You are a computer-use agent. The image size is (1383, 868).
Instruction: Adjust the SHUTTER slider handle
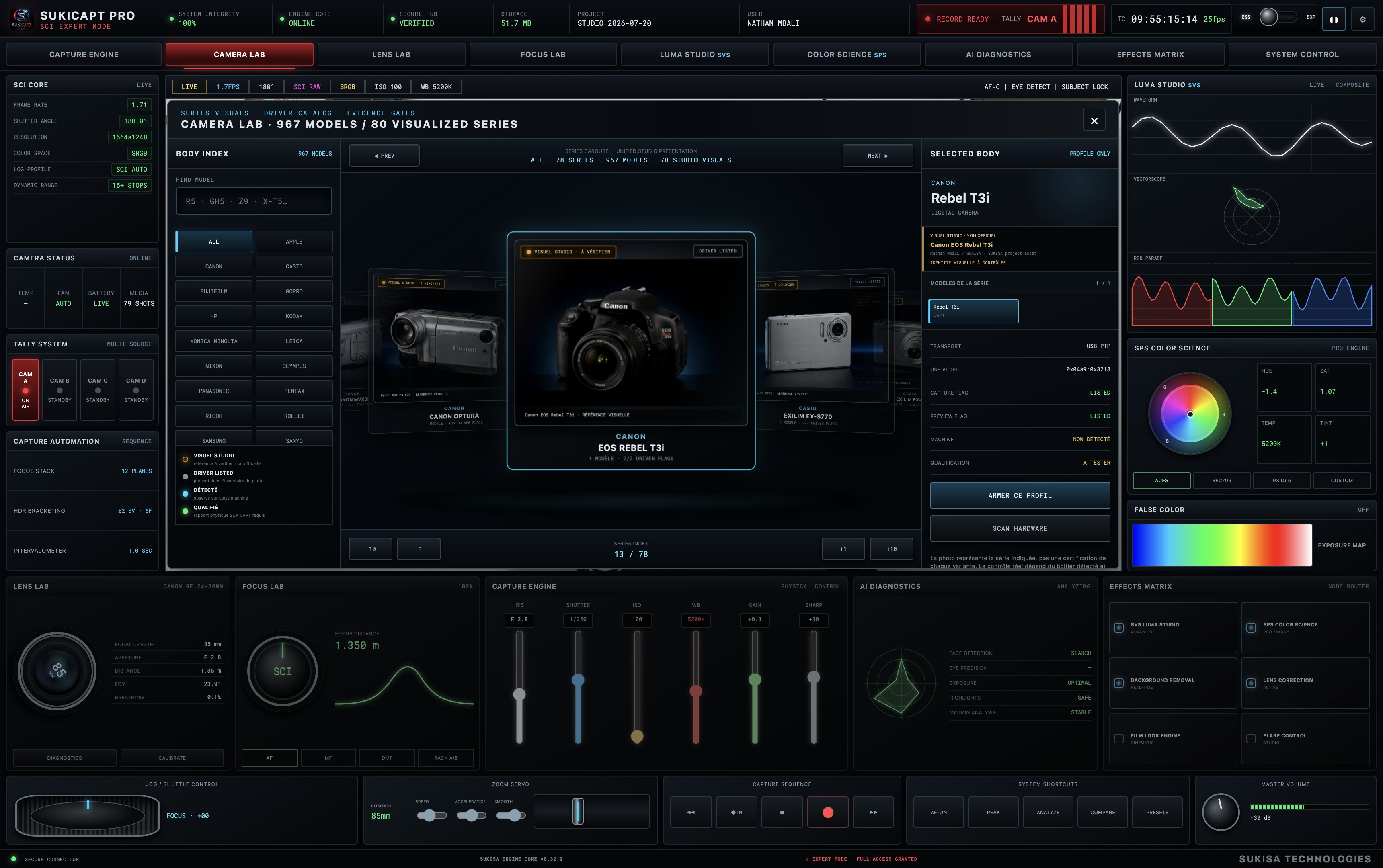pos(578,680)
